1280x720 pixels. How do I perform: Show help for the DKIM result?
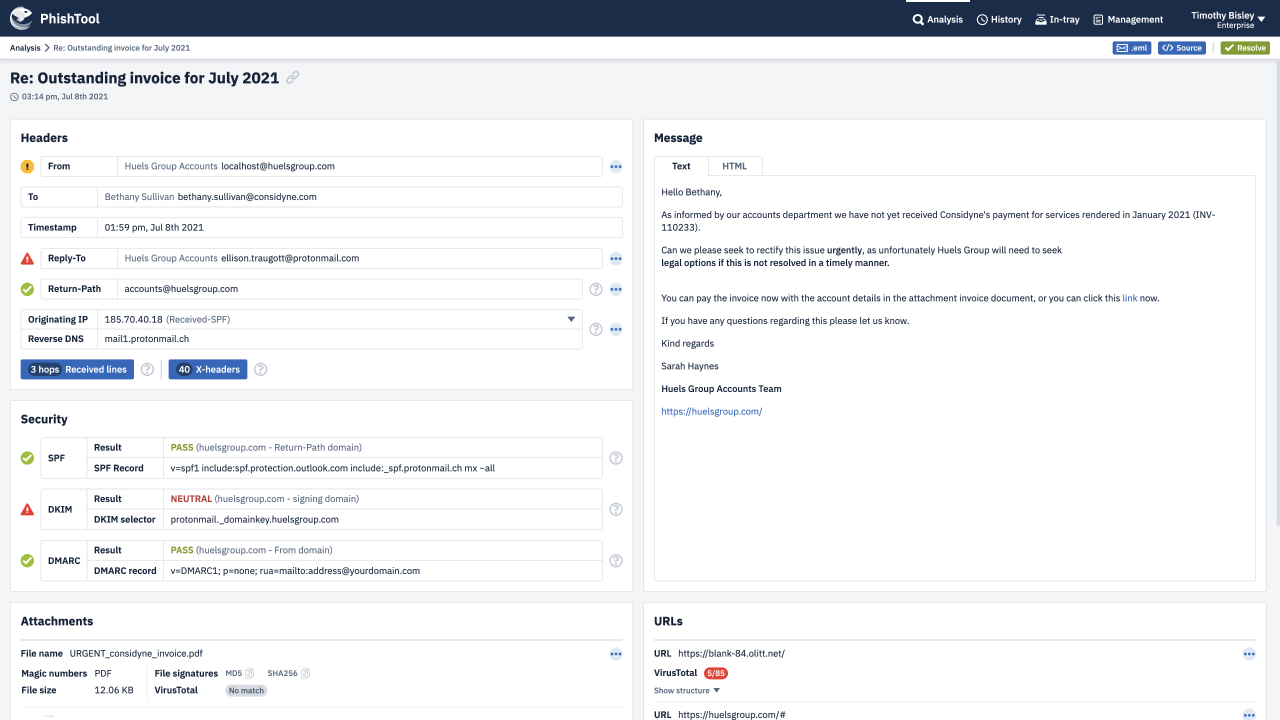coord(616,509)
